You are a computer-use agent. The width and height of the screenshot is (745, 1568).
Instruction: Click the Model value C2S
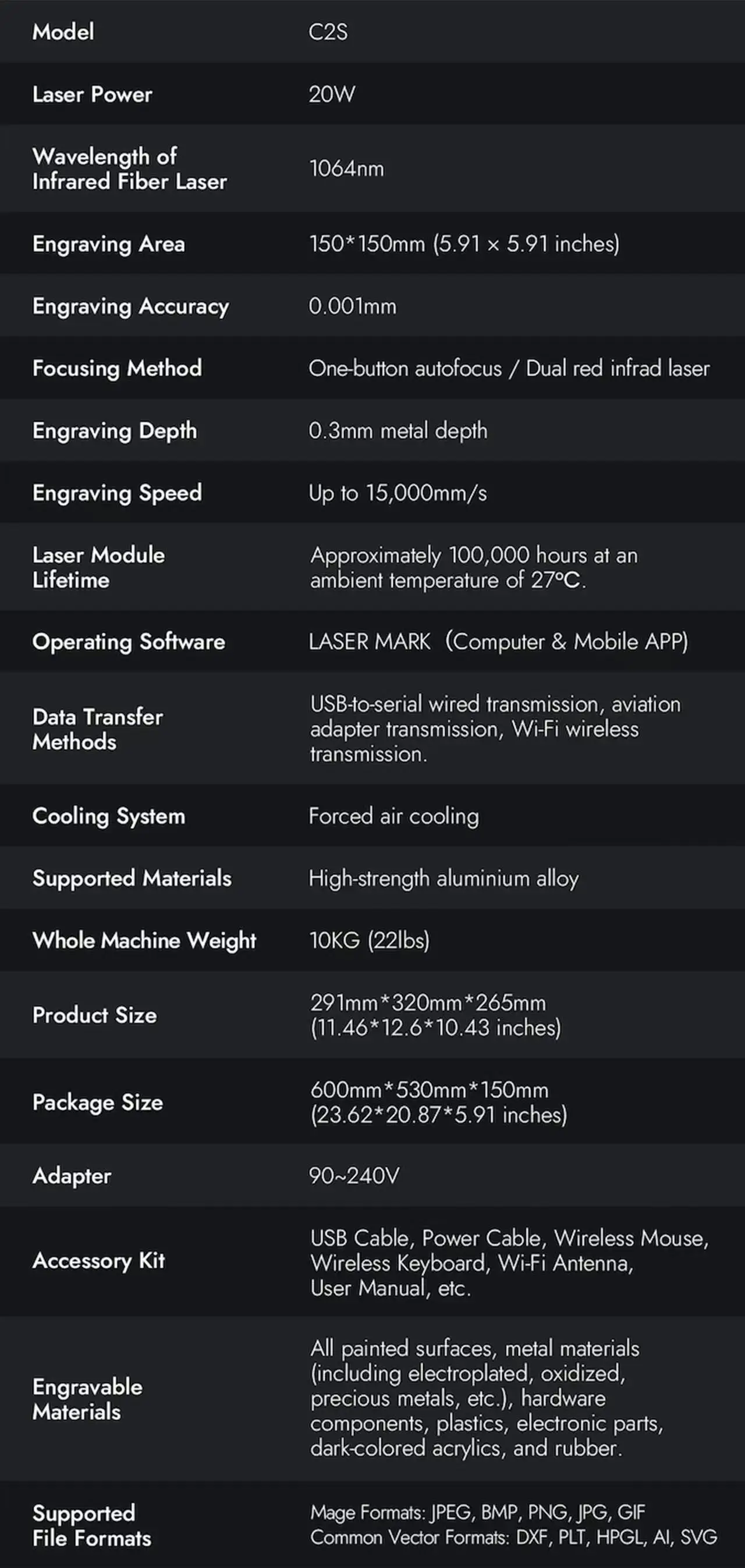pos(328,31)
